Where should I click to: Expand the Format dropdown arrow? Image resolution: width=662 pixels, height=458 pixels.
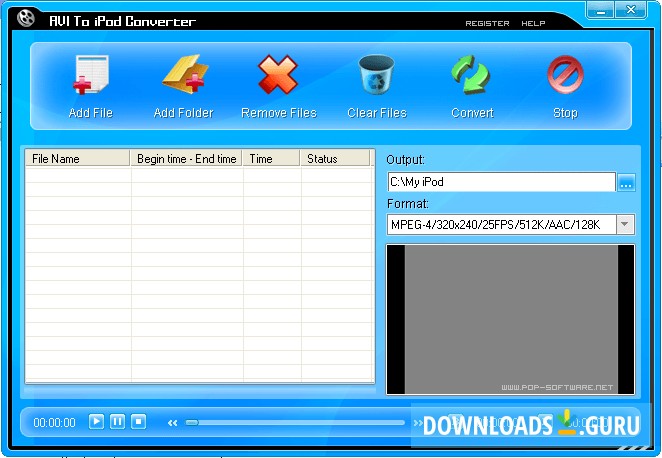(625, 225)
